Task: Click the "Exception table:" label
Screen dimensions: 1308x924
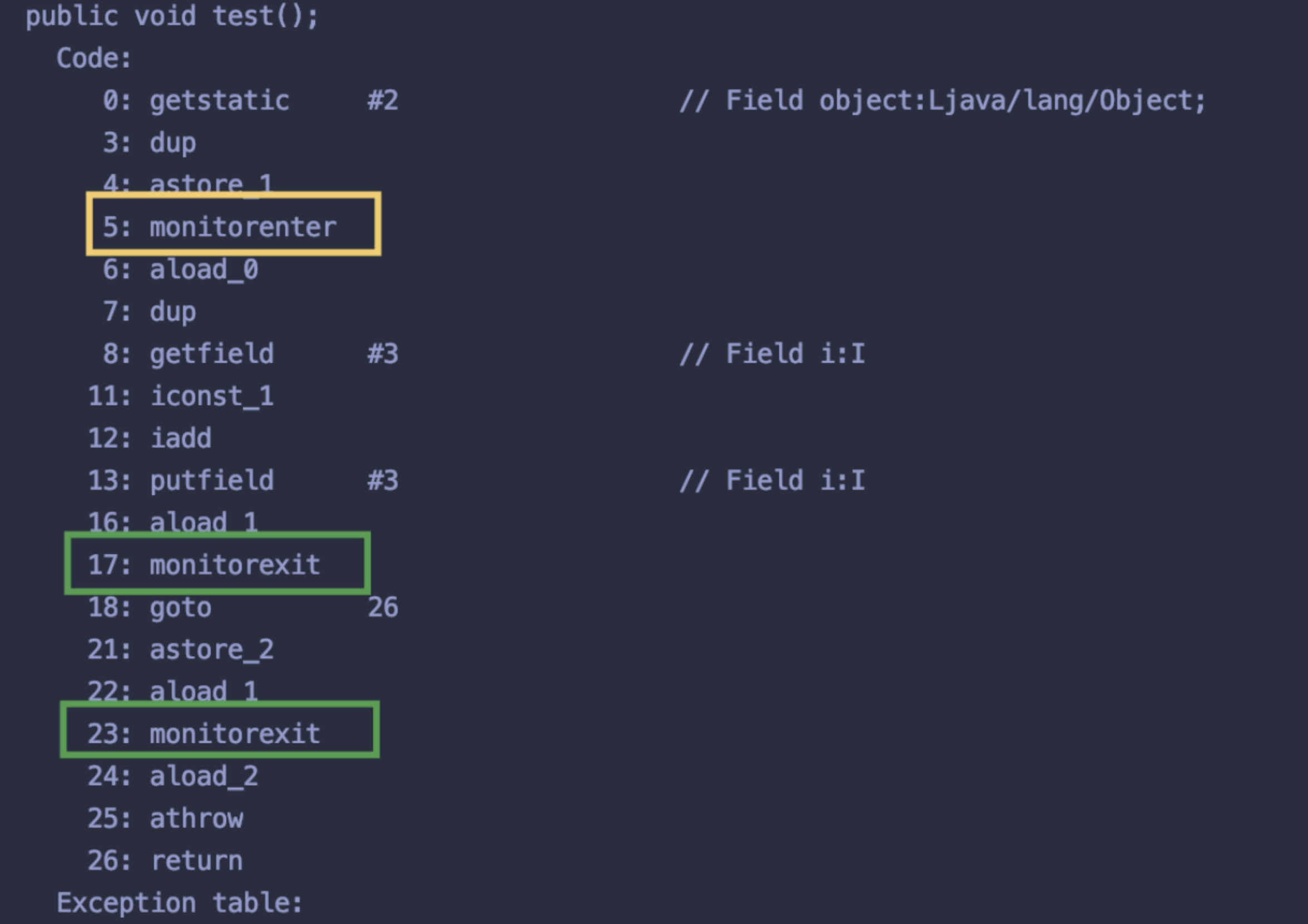Action: (180, 903)
